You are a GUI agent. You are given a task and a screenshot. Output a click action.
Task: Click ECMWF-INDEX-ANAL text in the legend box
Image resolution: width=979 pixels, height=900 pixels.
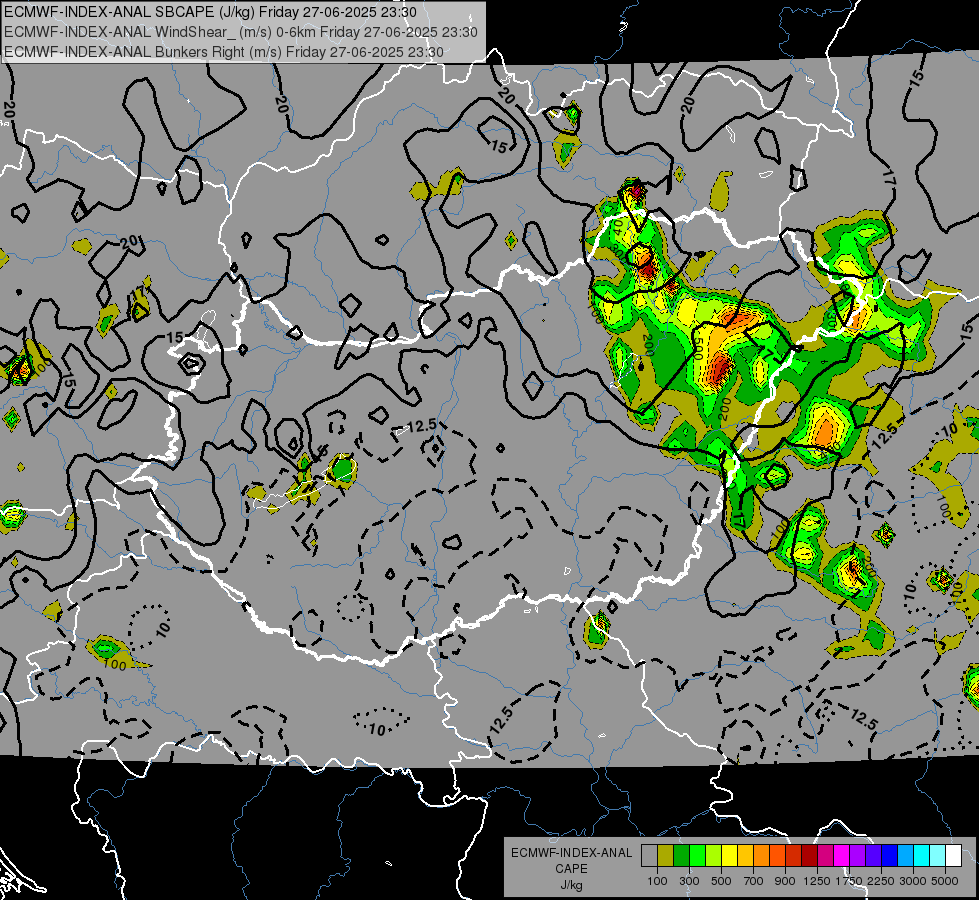click(571, 853)
